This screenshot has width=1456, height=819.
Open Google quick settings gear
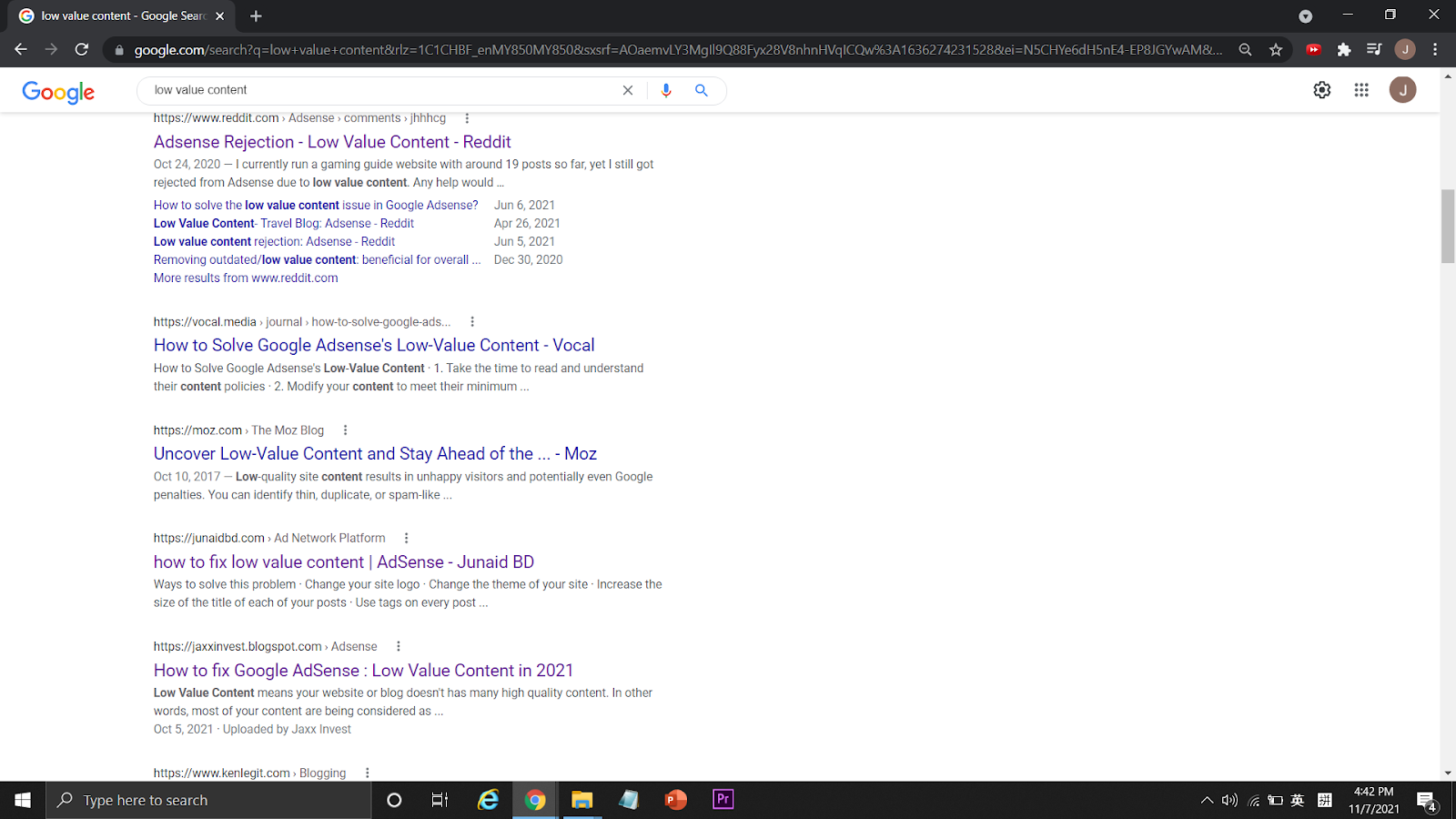coord(1322,90)
